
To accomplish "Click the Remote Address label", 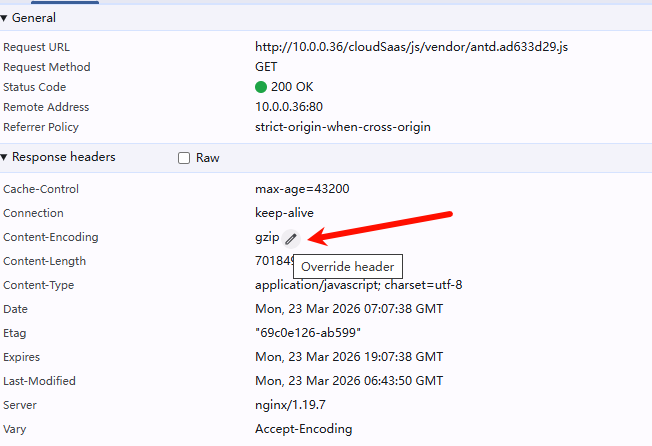I will click(x=46, y=107).
